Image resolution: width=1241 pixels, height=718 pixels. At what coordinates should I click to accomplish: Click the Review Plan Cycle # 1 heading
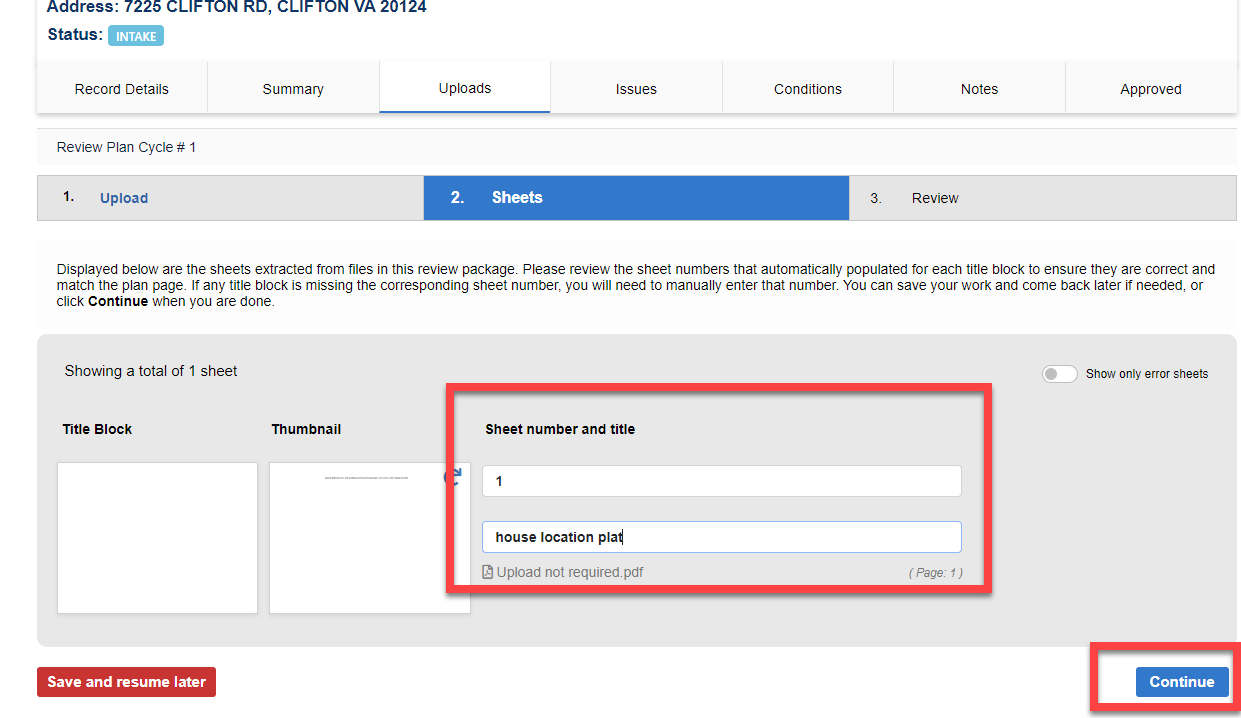[127, 147]
